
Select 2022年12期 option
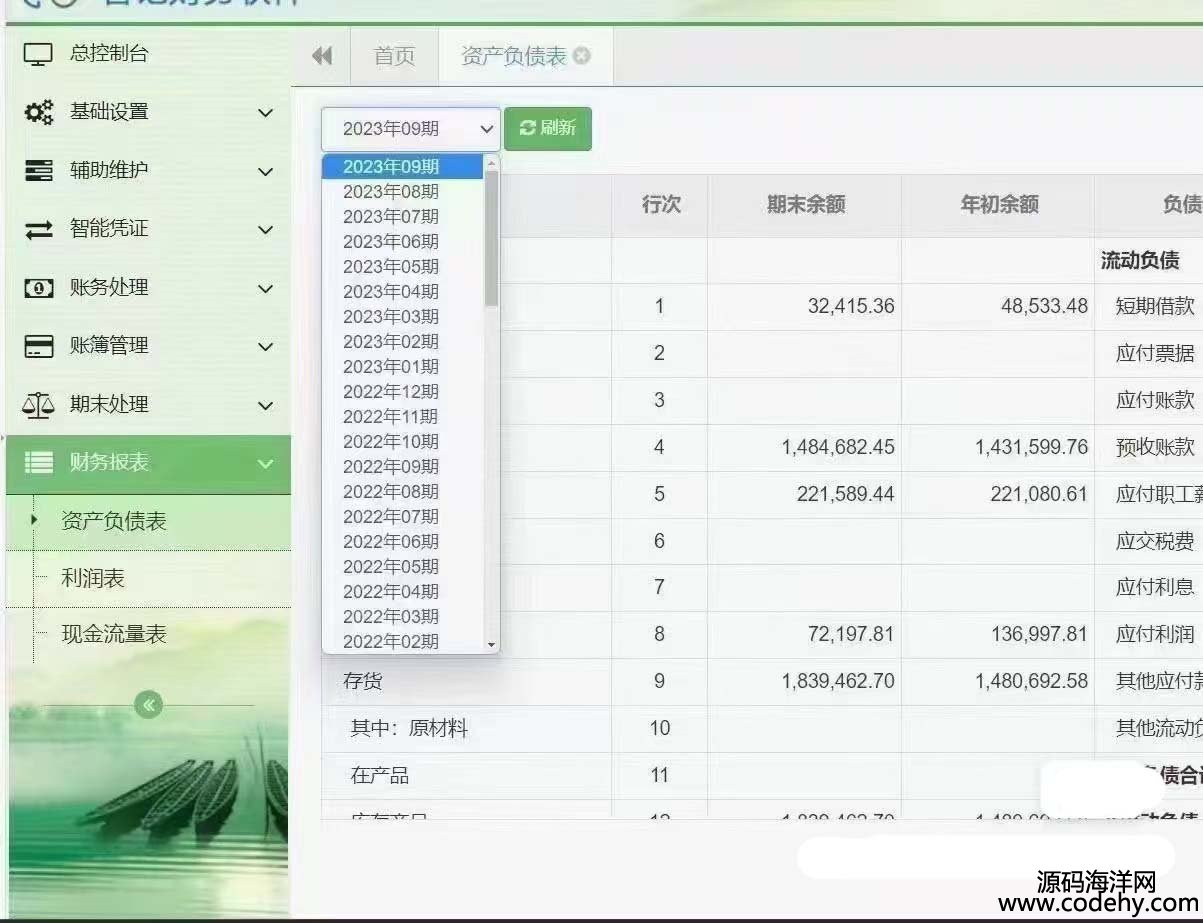[403, 391]
